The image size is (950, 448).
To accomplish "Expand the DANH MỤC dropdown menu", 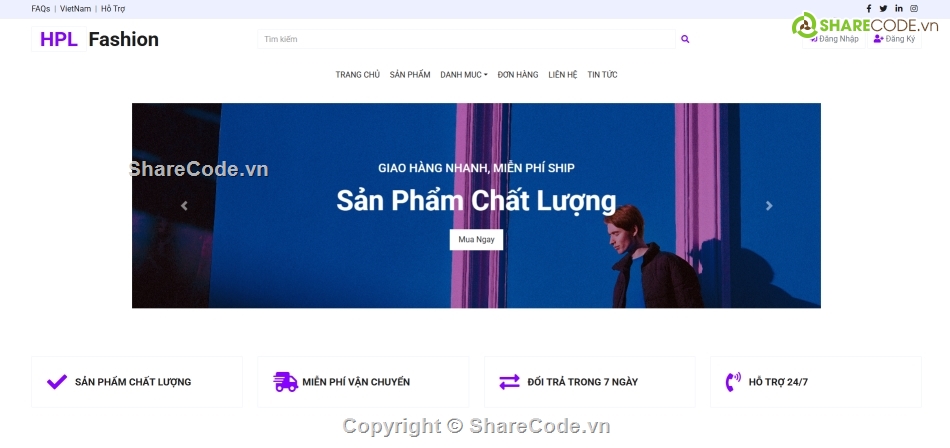I will click(x=463, y=75).
